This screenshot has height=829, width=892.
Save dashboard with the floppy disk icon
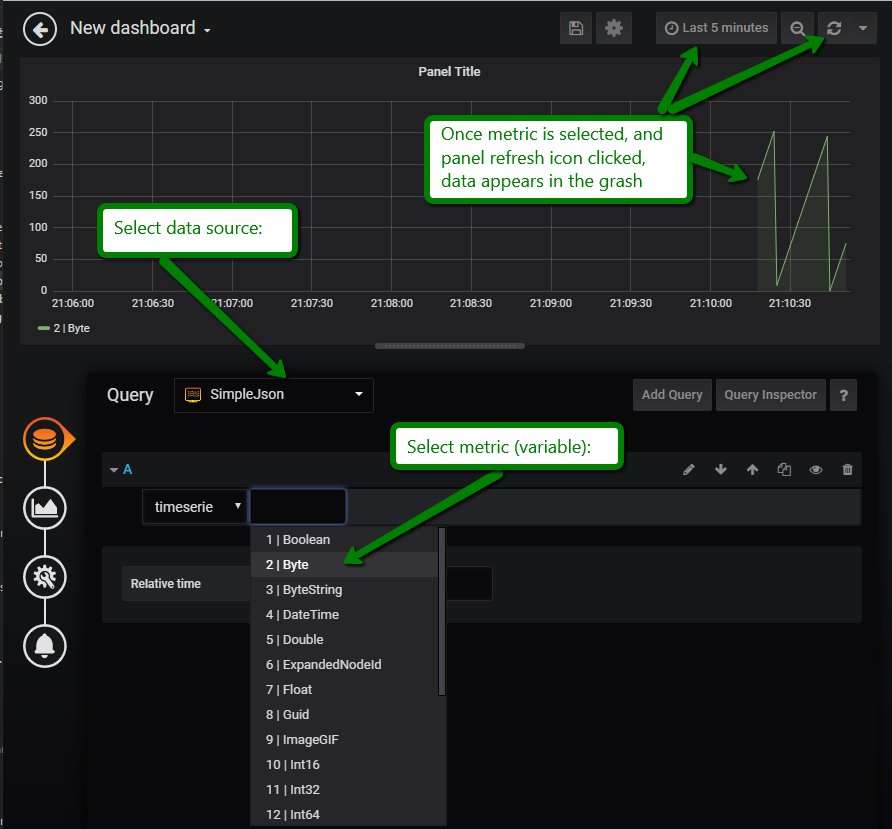[x=576, y=29]
